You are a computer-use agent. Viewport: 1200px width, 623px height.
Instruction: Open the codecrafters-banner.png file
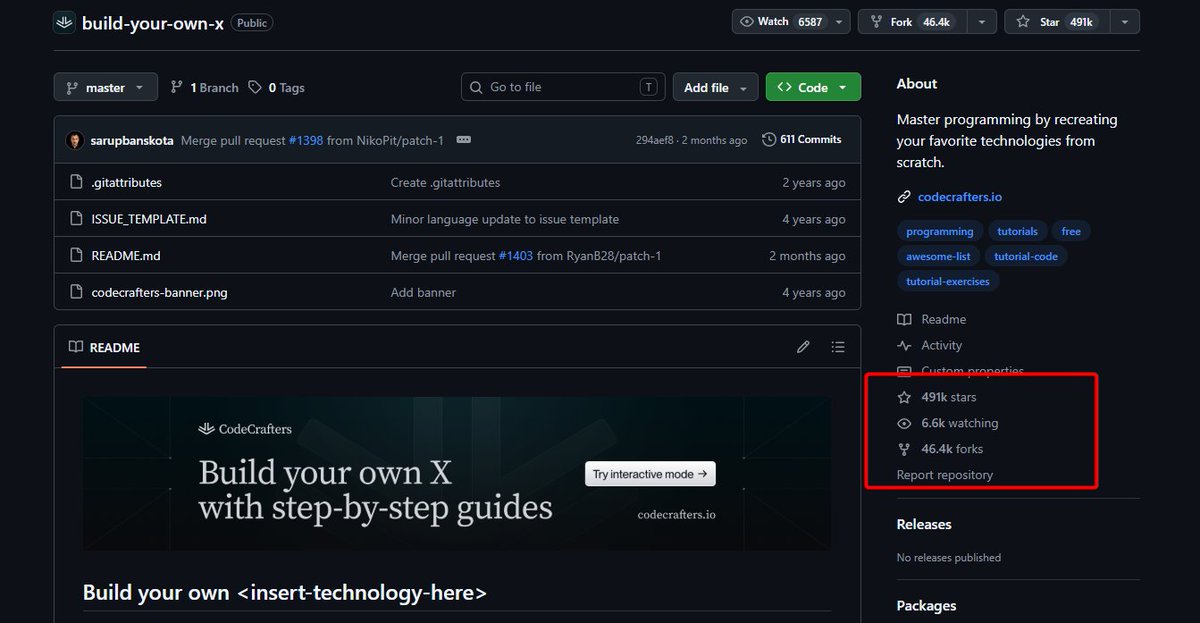(x=159, y=292)
